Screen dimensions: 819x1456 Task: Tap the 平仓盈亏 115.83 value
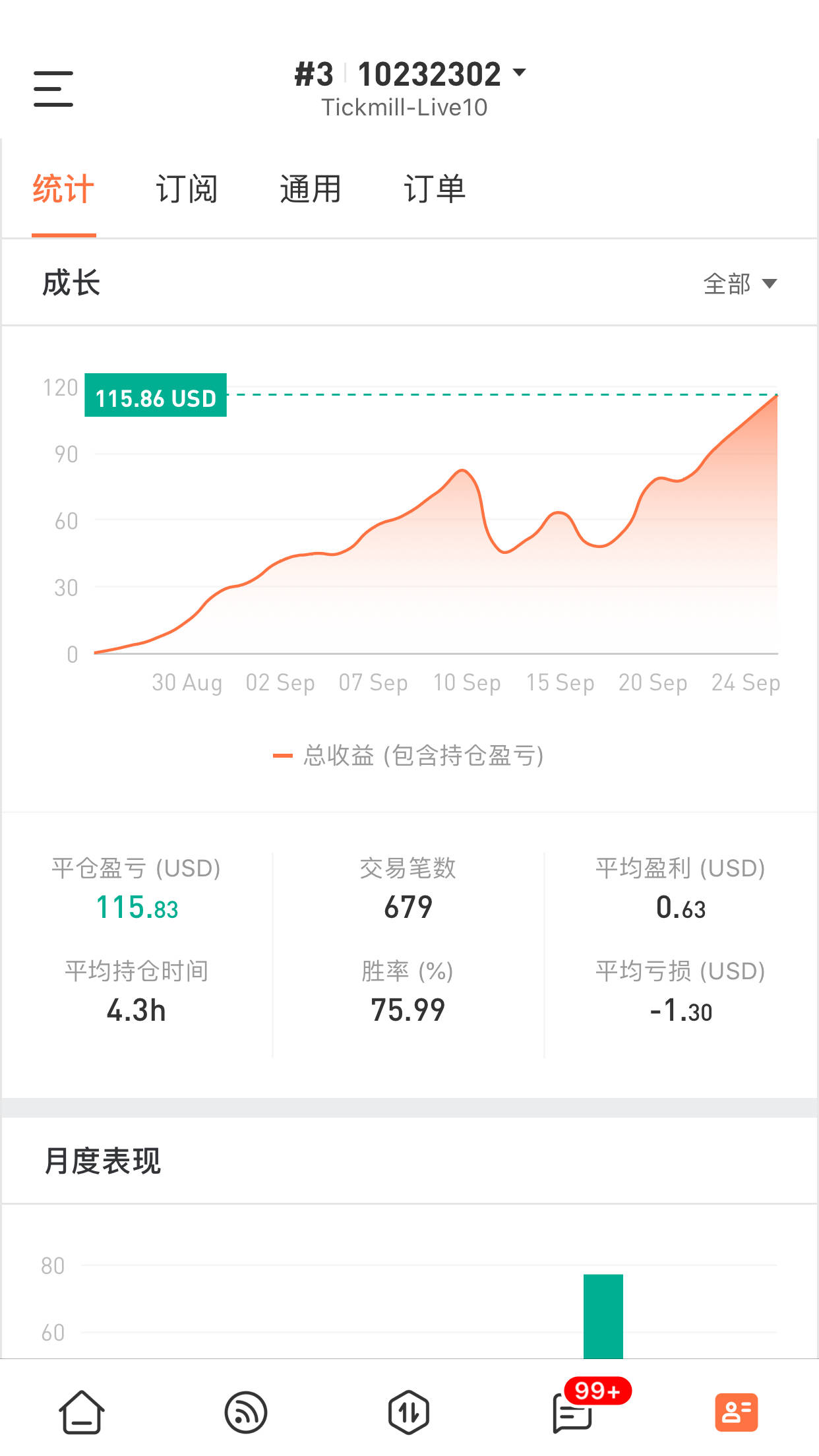point(137,907)
